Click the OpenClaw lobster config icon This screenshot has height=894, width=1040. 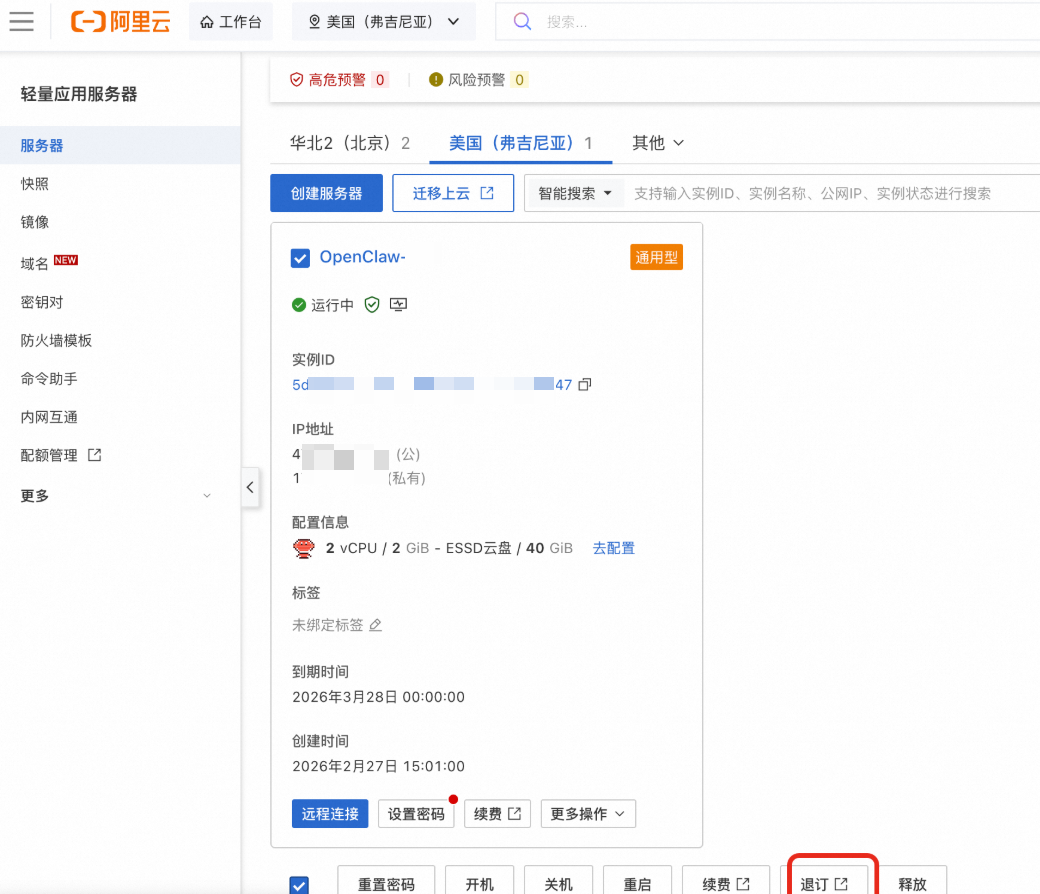304,548
